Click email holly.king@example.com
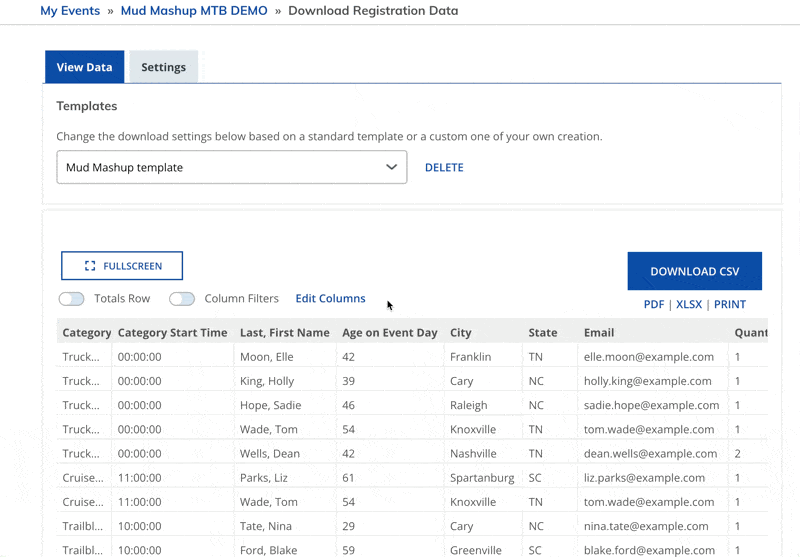 point(647,381)
